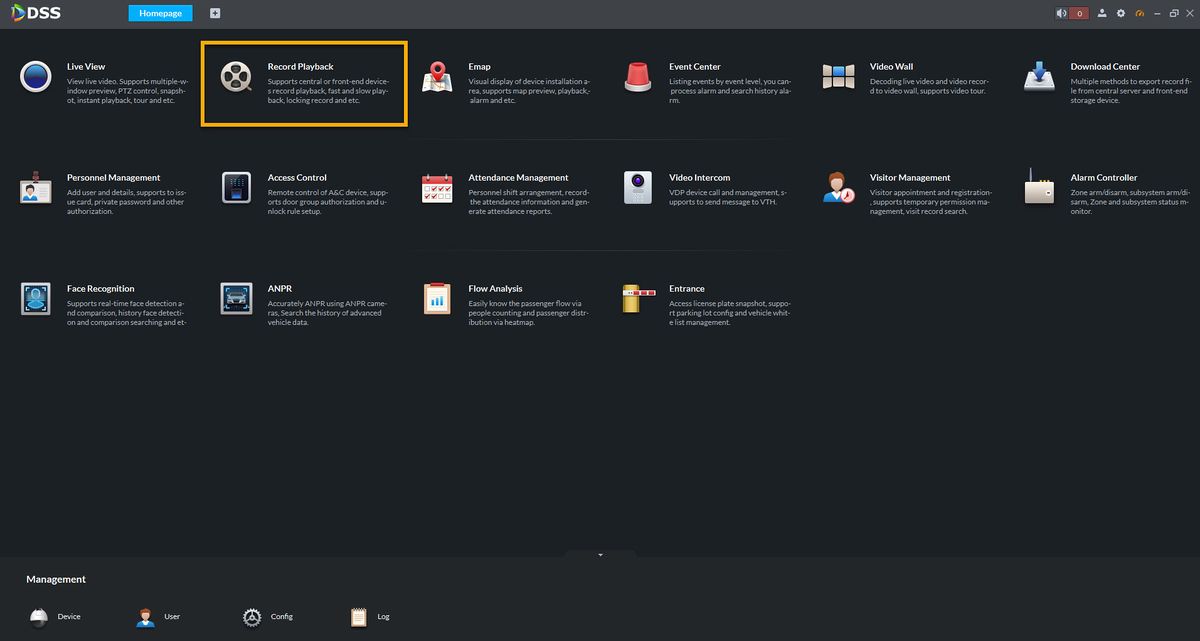
Task: Open Attendance Management calendar icon
Action: click(437, 187)
